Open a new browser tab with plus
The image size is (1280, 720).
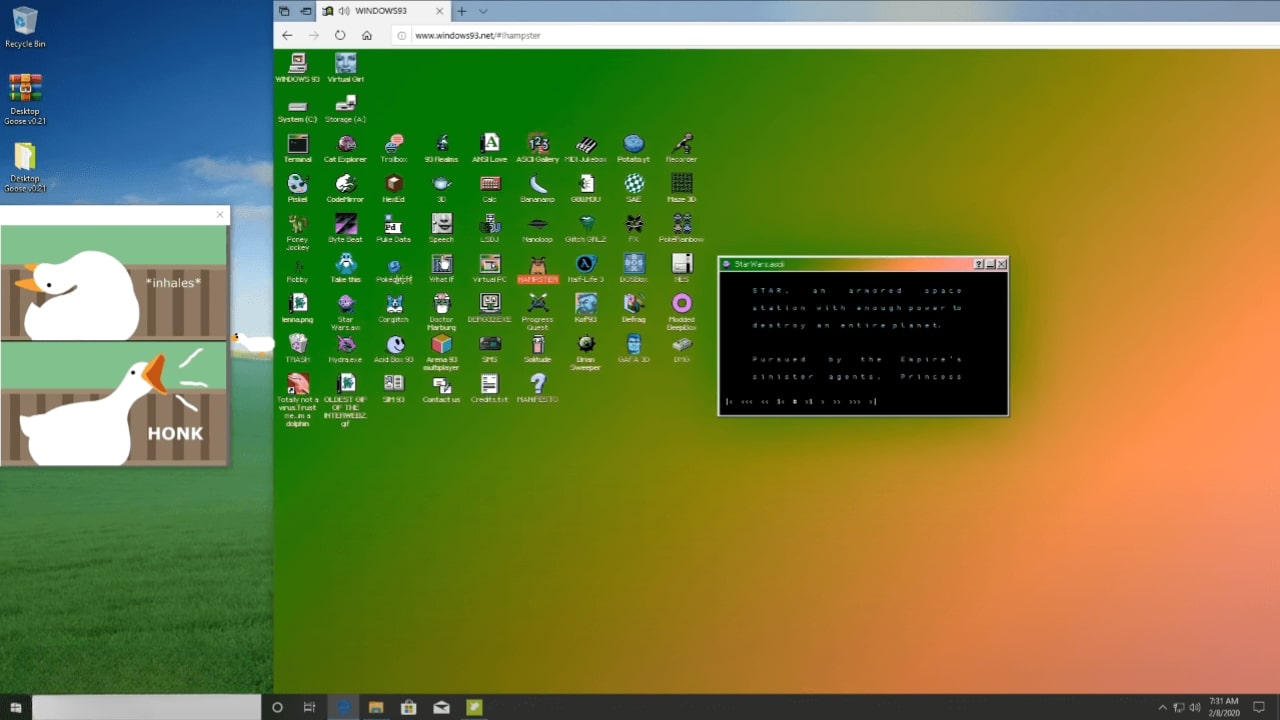click(461, 11)
